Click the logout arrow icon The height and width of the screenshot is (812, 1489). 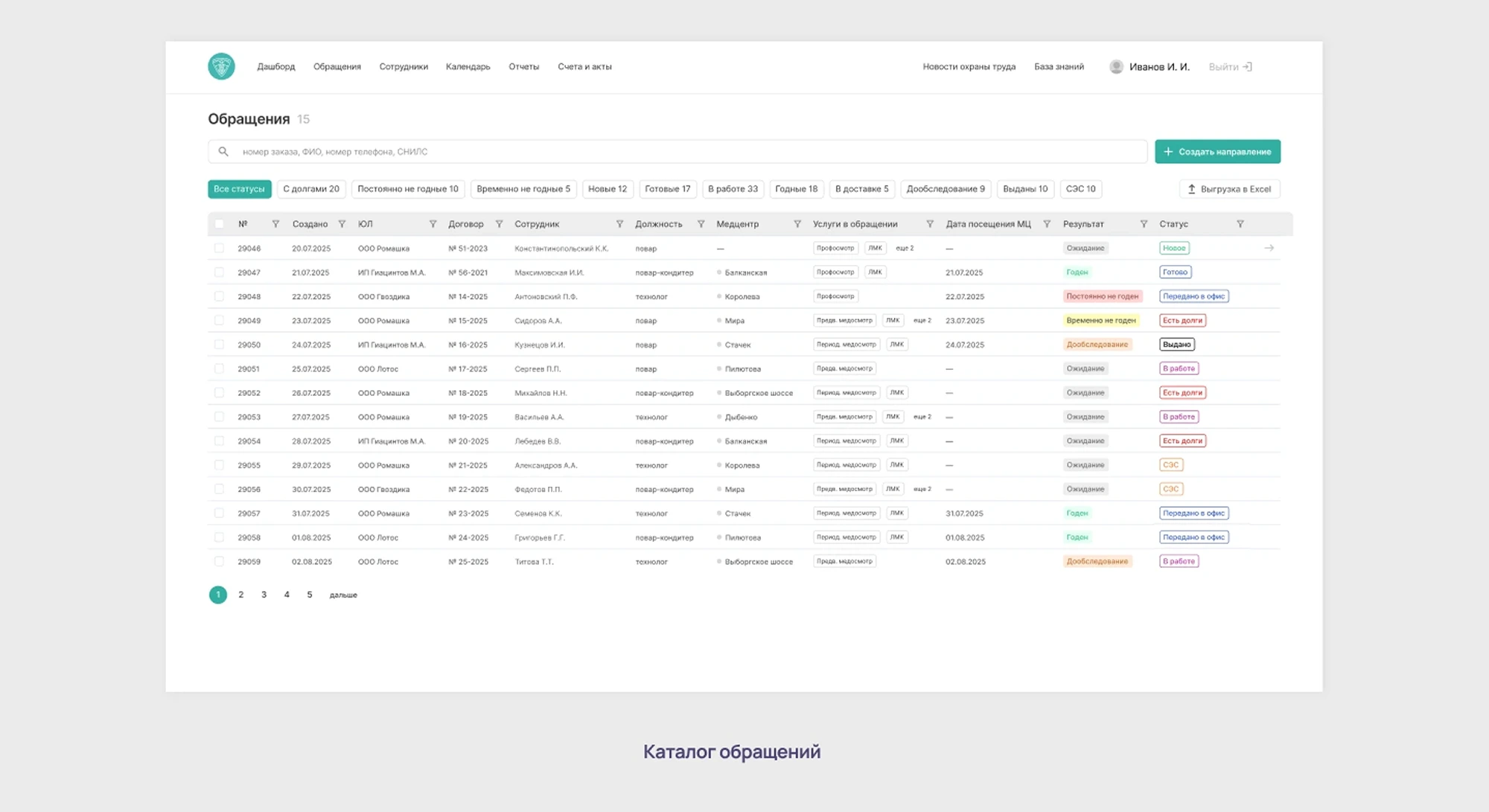click(1248, 67)
